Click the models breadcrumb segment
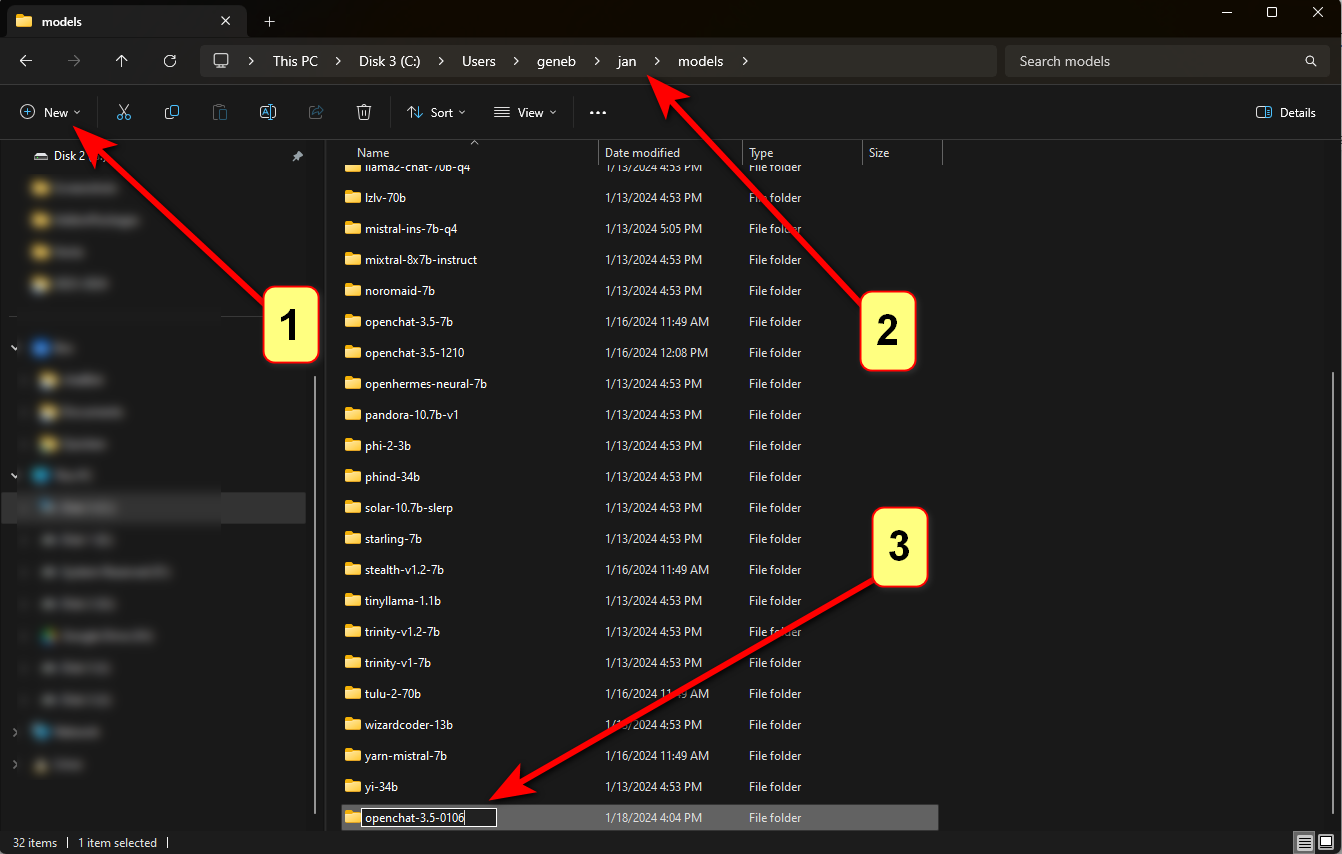This screenshot has height=854, width=1342. pyautogui.click(x=700, y=61)
